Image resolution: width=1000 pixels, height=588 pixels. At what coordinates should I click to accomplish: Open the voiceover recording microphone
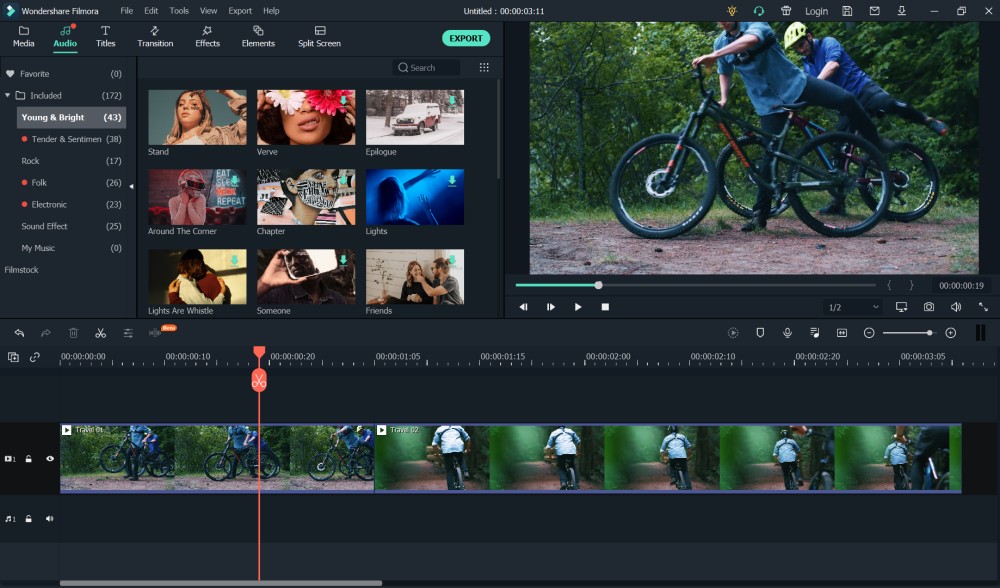point(788,332)
